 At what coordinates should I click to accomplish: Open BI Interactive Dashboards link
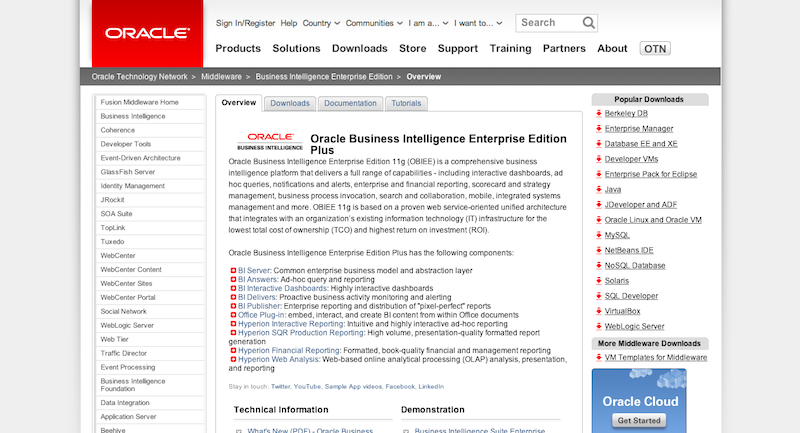[283, 288]
